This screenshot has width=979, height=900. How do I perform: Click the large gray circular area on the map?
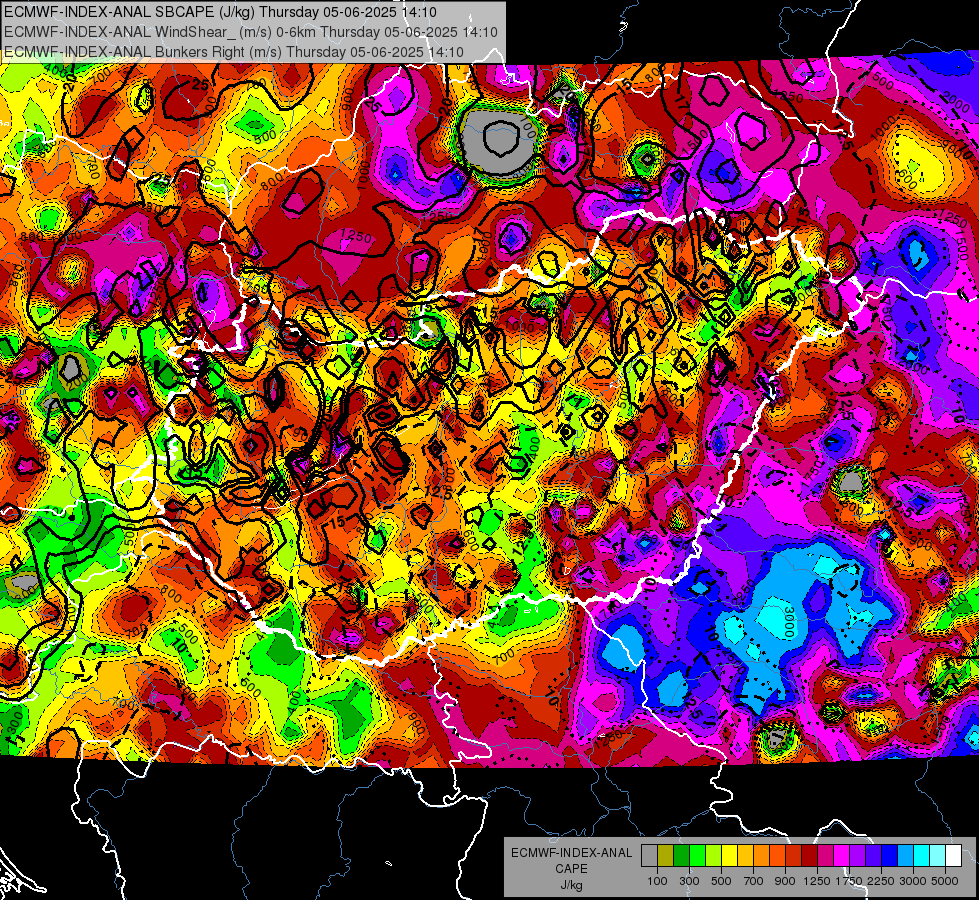[x=497, y=141]
